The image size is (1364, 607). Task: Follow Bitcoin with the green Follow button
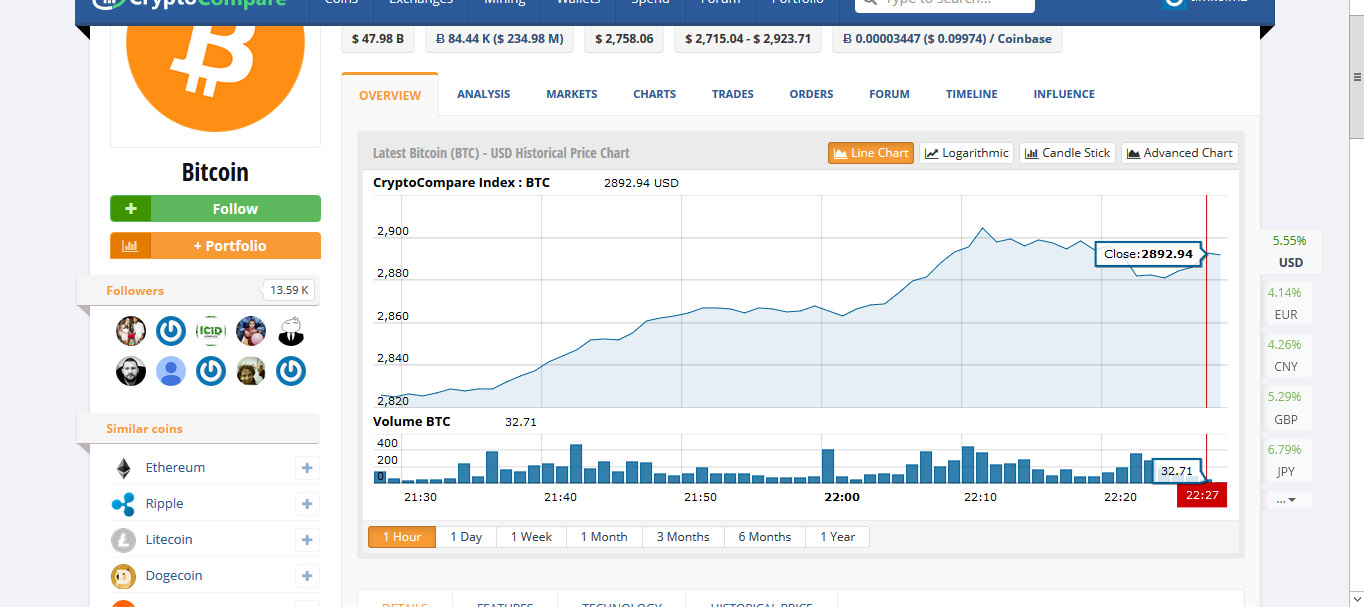(x=215, y=209)
